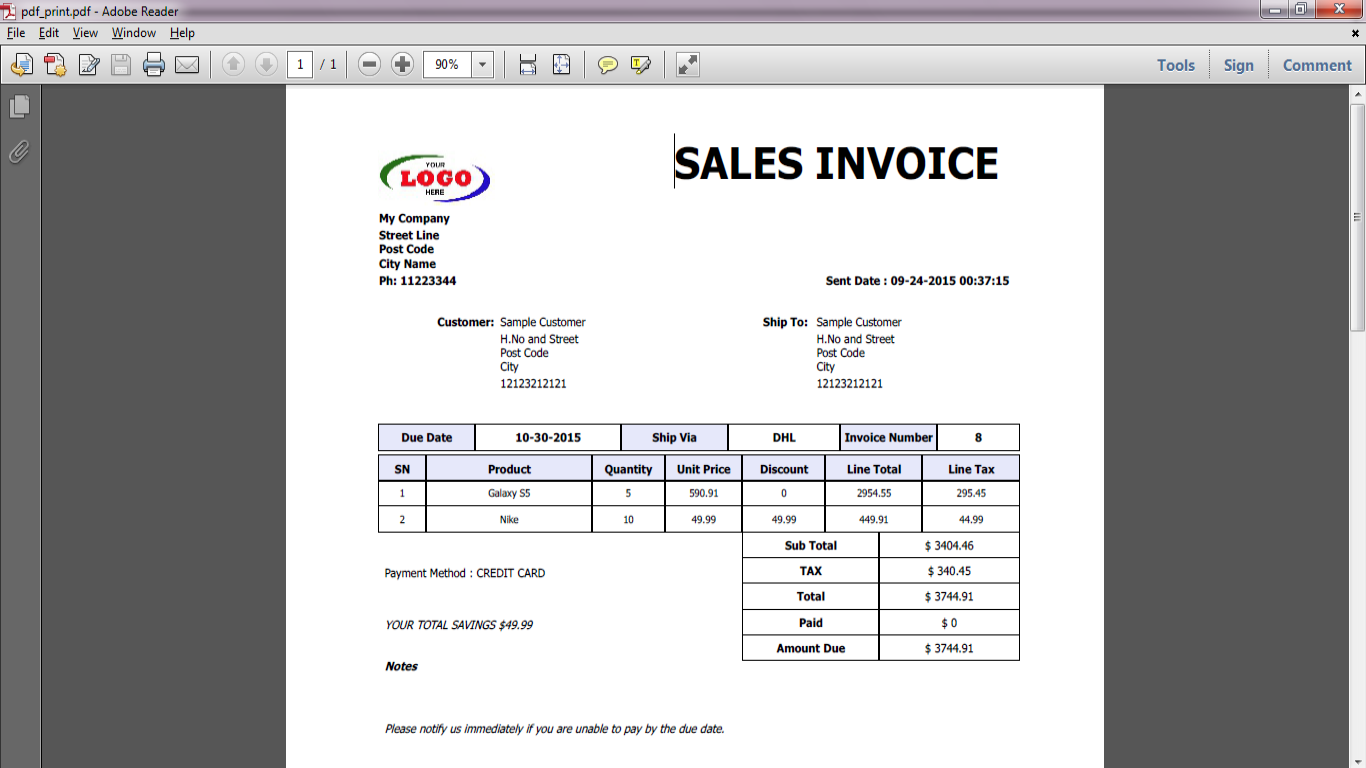This screenshot has width=1366, height=768.
Task: Click the 'Customer:' label
Action: pos(465,322)
